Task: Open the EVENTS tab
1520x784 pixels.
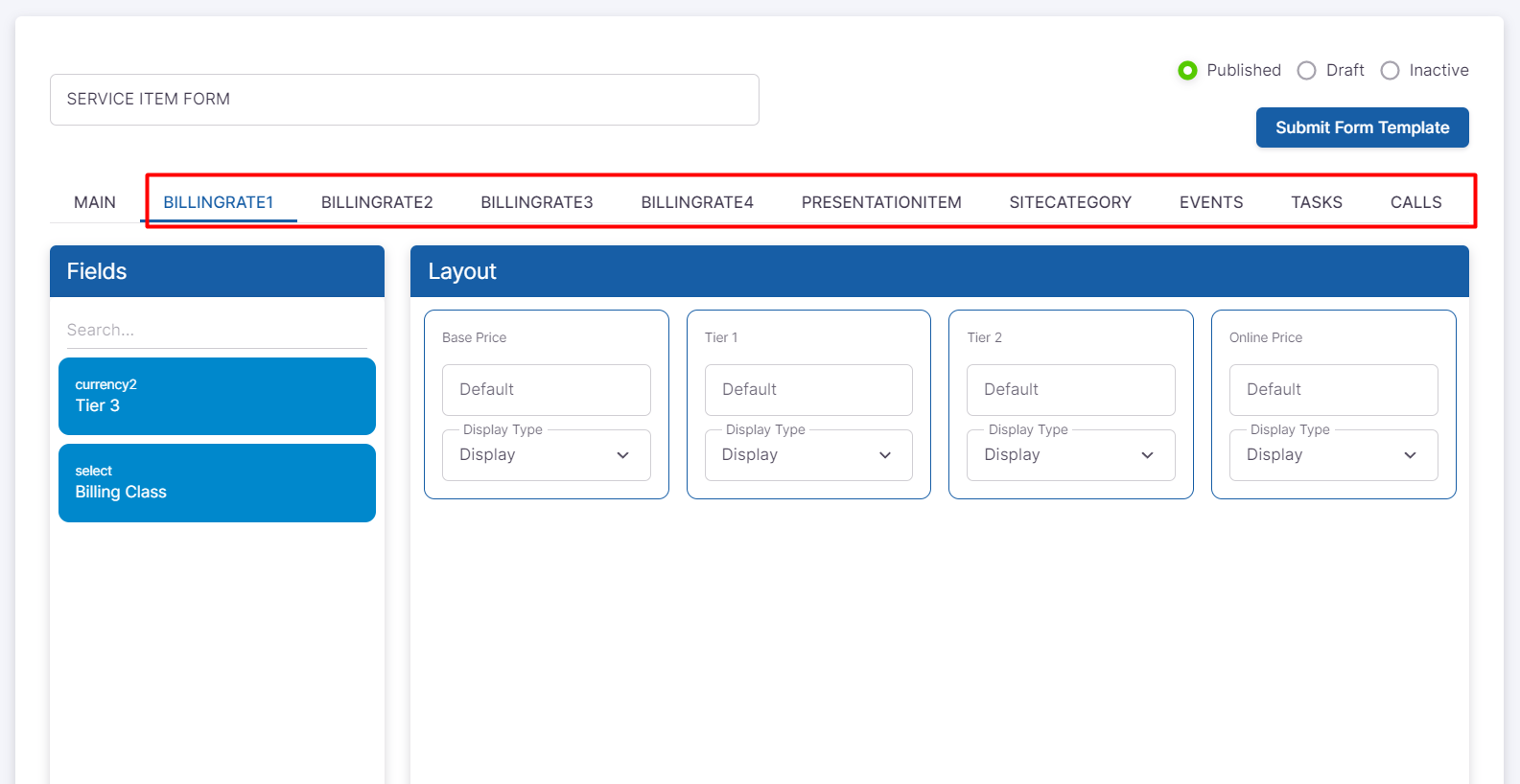Action: [1211, 202]
